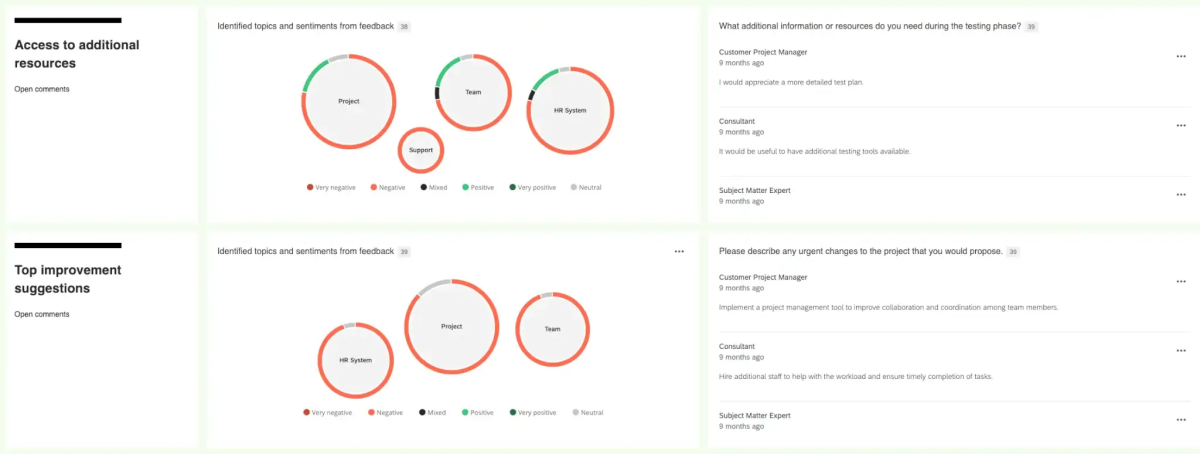The height and width of the screenshot is (454, 1200).
Task: Click the 38 count badge on upper chart
Action: point(404,26)
